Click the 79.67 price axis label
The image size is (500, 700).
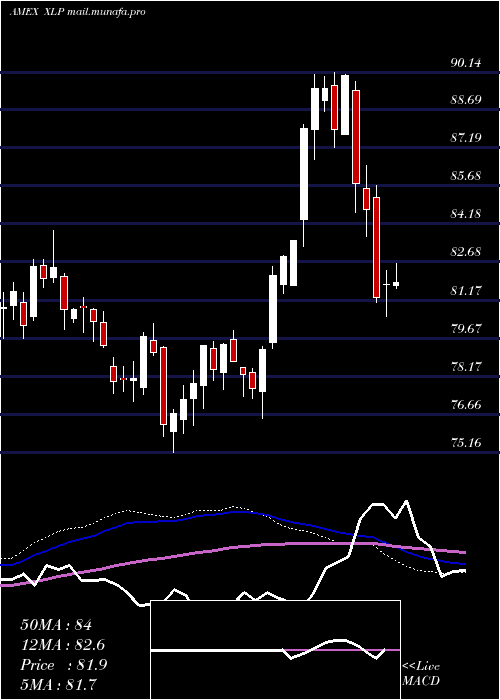click(466, 329)
